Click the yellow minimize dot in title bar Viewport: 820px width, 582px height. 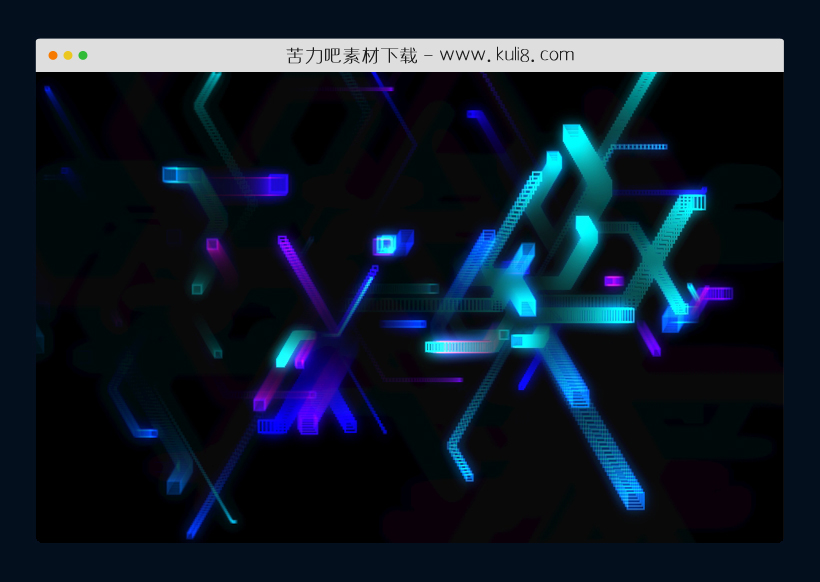68,55
